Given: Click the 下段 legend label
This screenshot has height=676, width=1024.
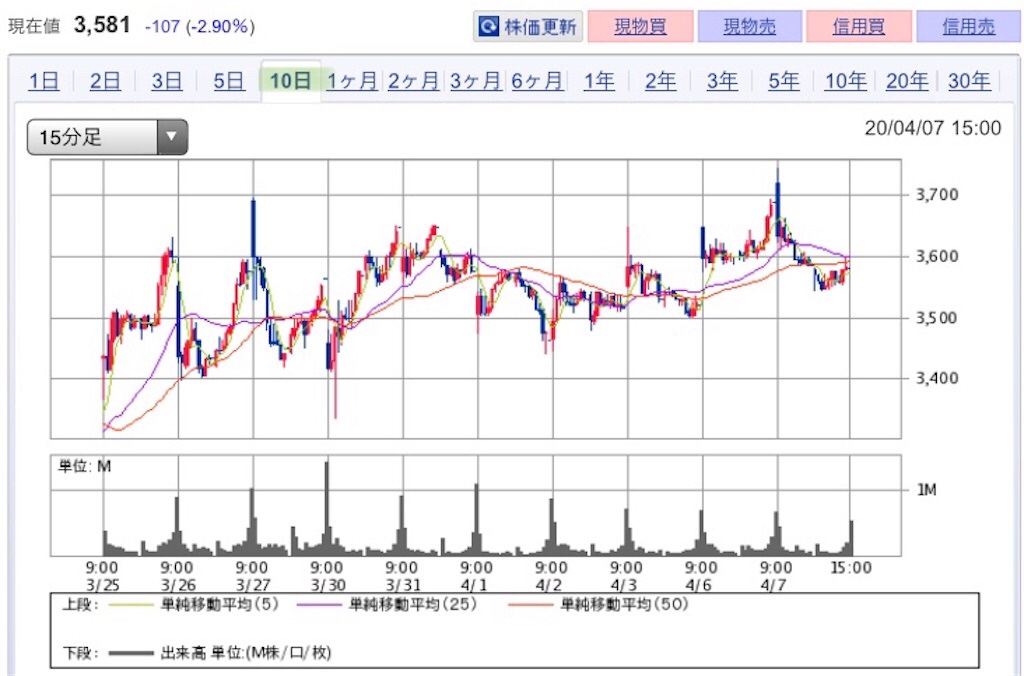Looking at the screenshot, I should click(x=80, y=652).
